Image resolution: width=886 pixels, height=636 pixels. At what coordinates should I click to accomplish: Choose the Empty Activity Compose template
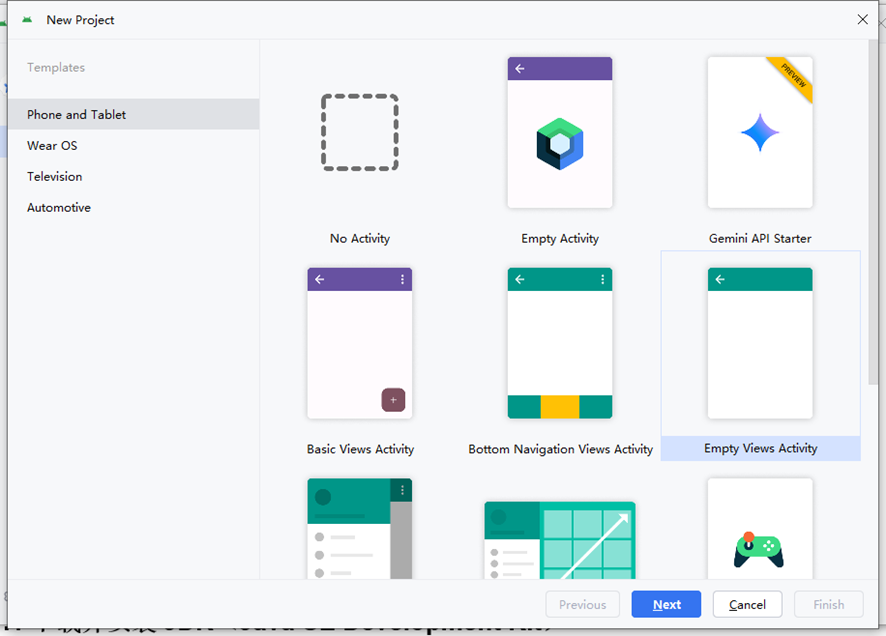559,132
